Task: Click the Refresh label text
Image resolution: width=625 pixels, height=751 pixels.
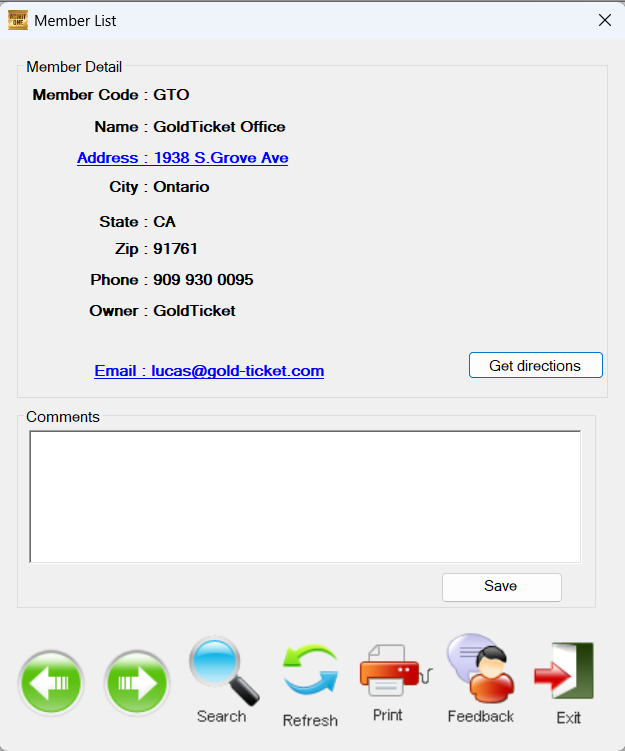Action: (x=310, y=720)
